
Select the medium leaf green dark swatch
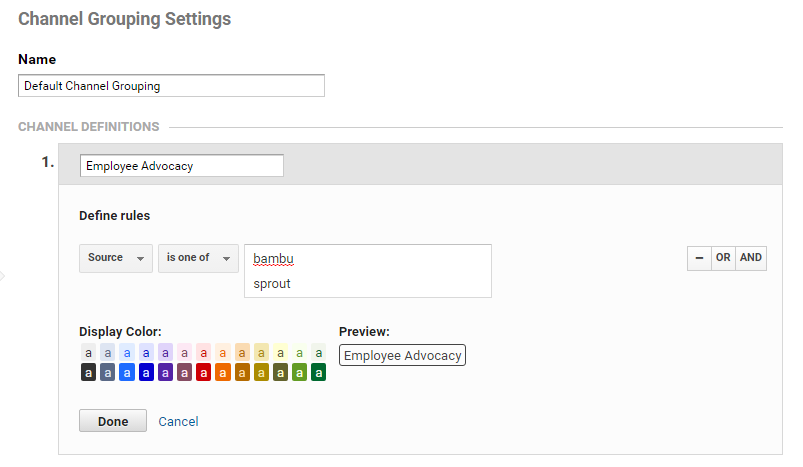(x=300, y=372)
